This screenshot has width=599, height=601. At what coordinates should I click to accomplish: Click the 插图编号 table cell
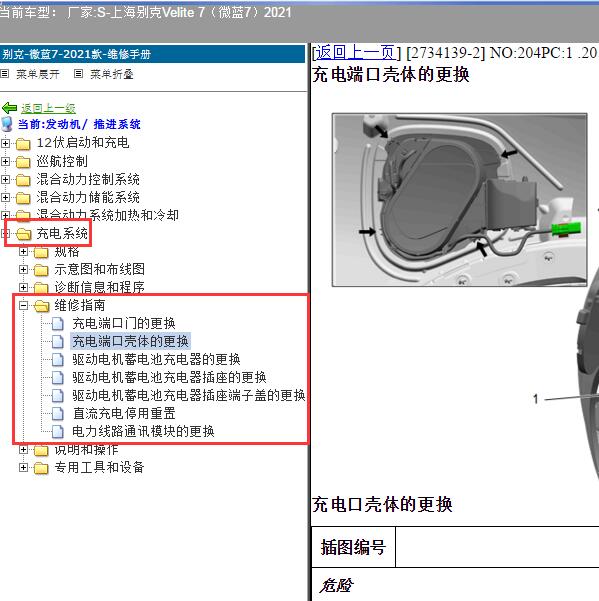click(353, 547)
